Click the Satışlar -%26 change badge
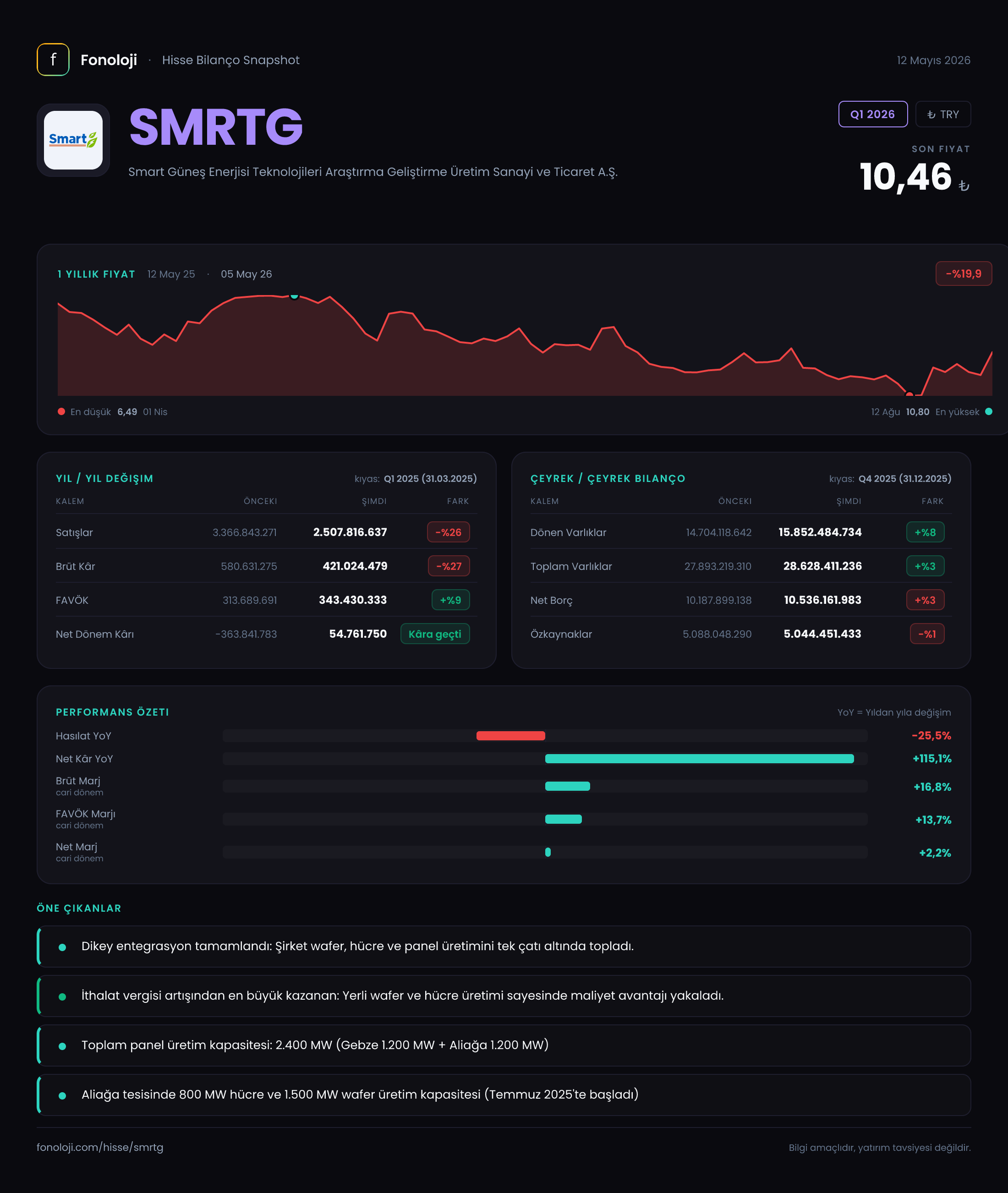This screenshot has height=1193, width=1008. pyautogui.click(x=449, y=532)
